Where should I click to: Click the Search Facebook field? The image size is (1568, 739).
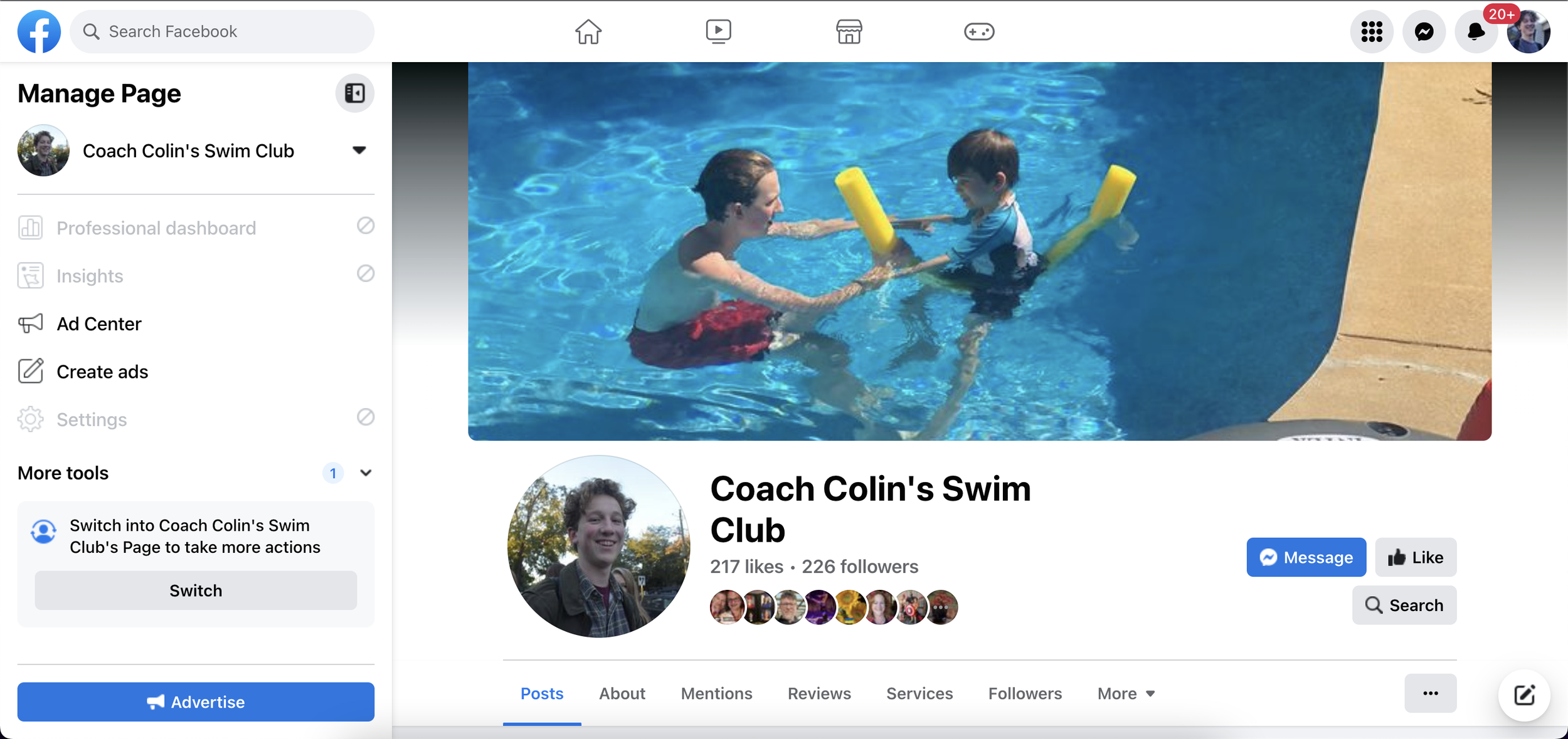click(223, 31)
